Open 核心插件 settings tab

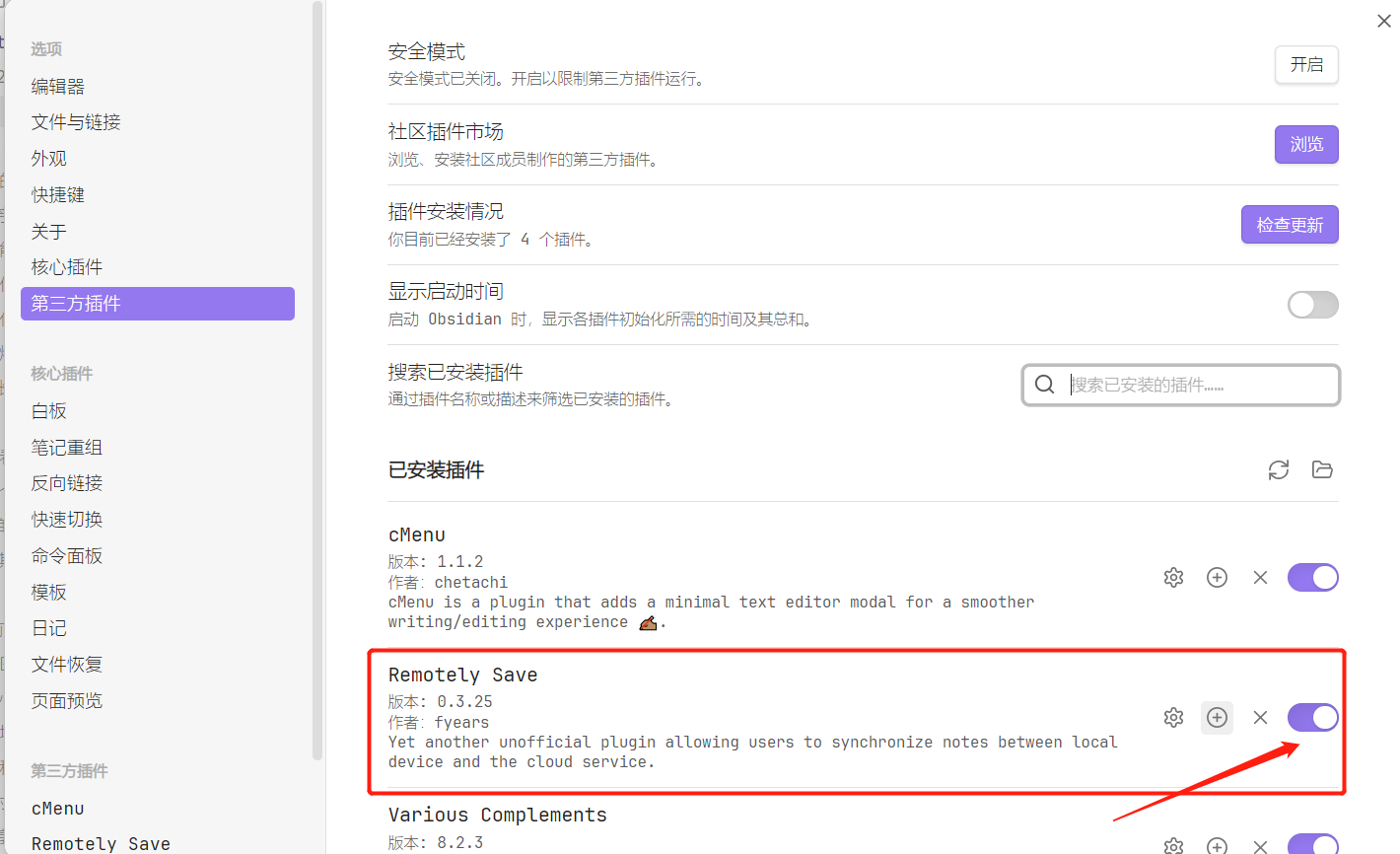click(67, 267)
